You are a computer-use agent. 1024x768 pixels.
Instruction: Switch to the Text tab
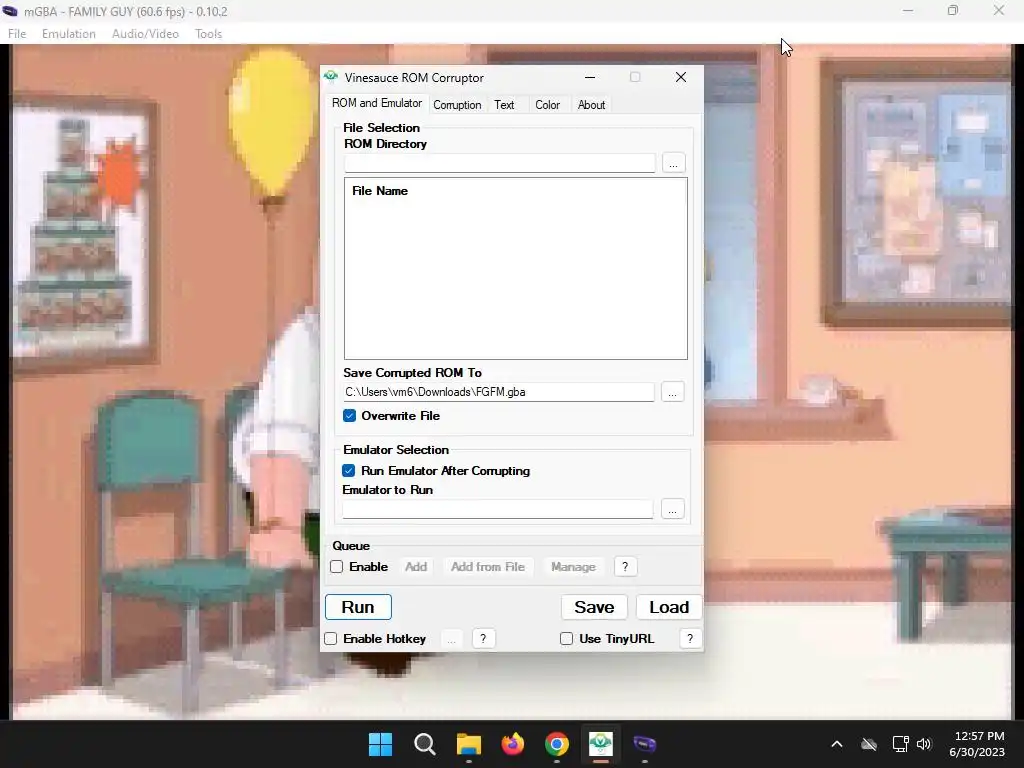pos(504,104)
